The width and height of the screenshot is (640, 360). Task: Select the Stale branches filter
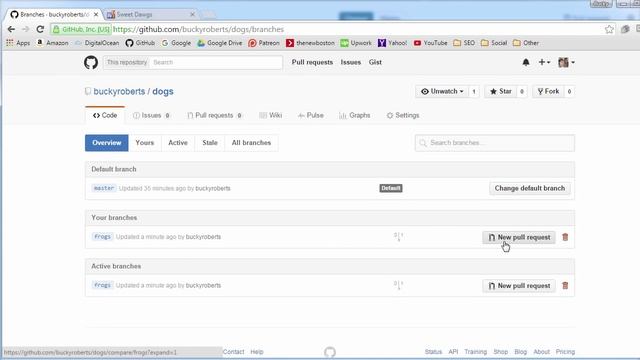point(210,143)
